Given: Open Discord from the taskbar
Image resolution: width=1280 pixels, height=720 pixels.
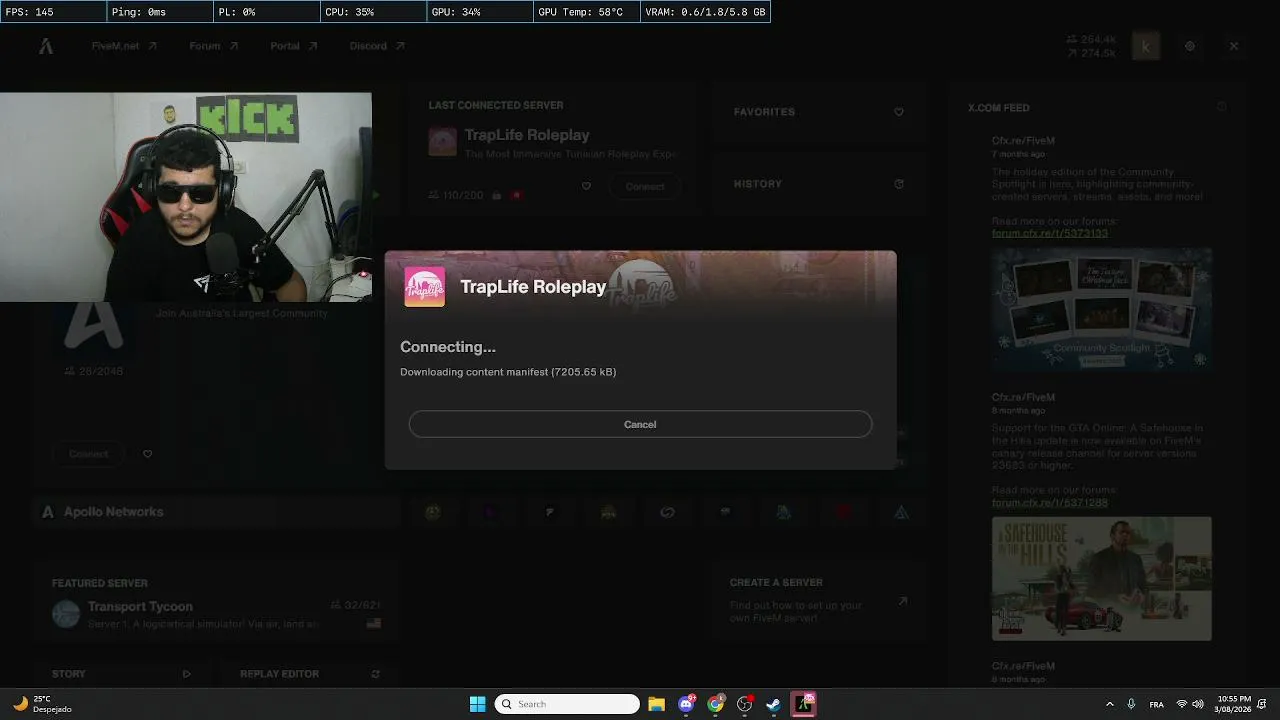Looking at the screenshot, I should click(x=686, y=704).
